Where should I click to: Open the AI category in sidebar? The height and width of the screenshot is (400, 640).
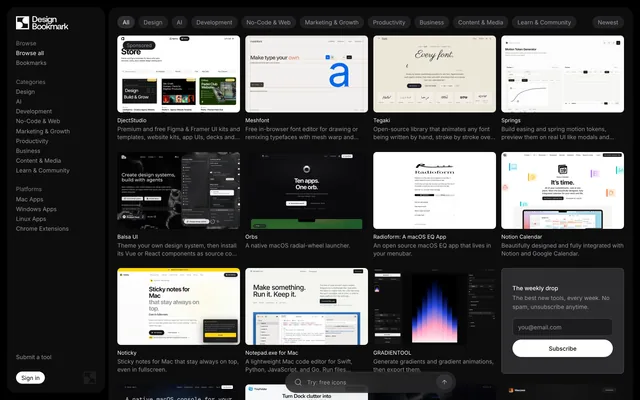tap(19, 102)
